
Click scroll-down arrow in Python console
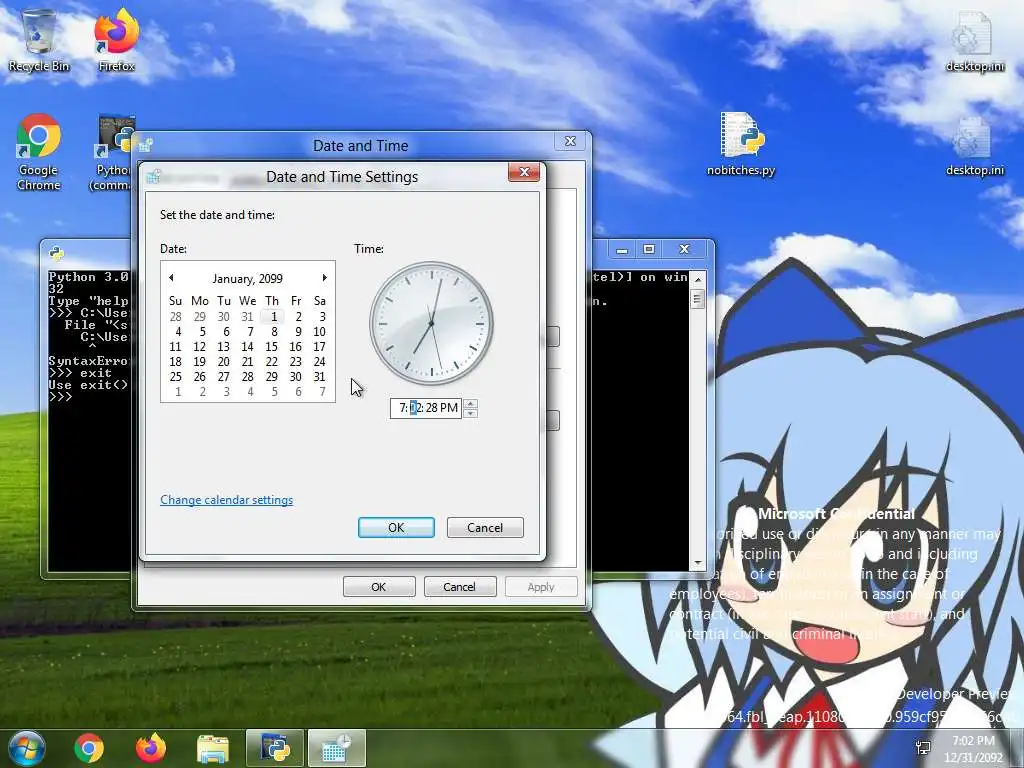697,563
